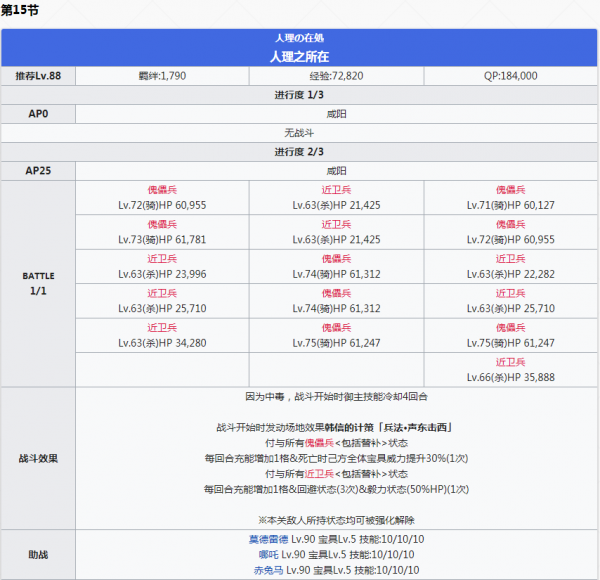Click the 近卫兵 link above Lv.66 HP 35,888
600x580 pixels.
click(x=510, y=362)
